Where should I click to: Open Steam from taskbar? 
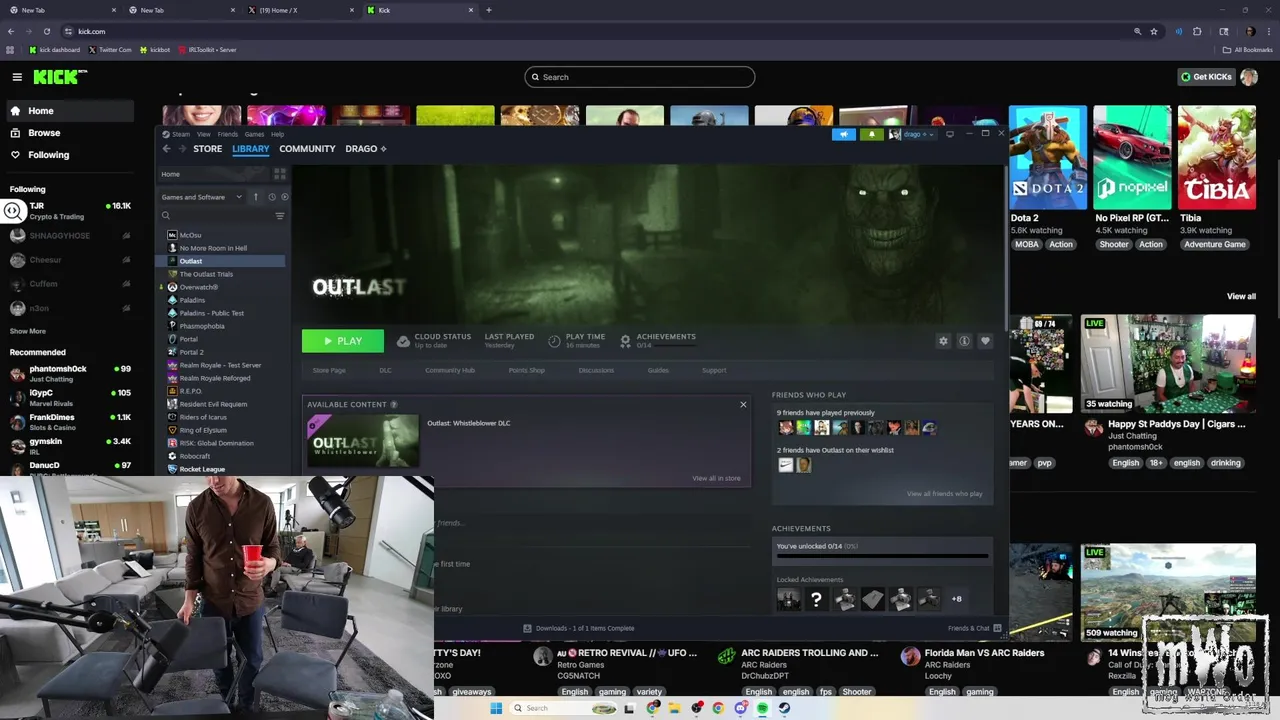(784, 708)
